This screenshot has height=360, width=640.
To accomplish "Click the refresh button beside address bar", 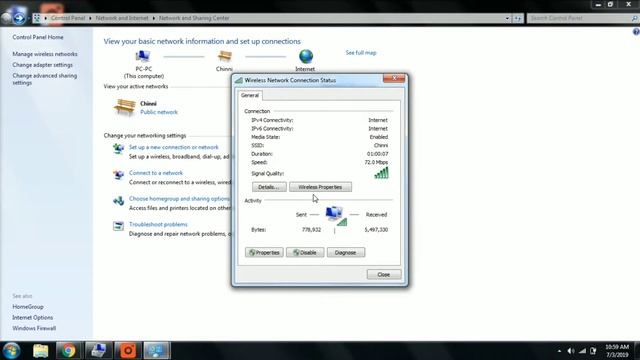I will [x=518, y=18].
